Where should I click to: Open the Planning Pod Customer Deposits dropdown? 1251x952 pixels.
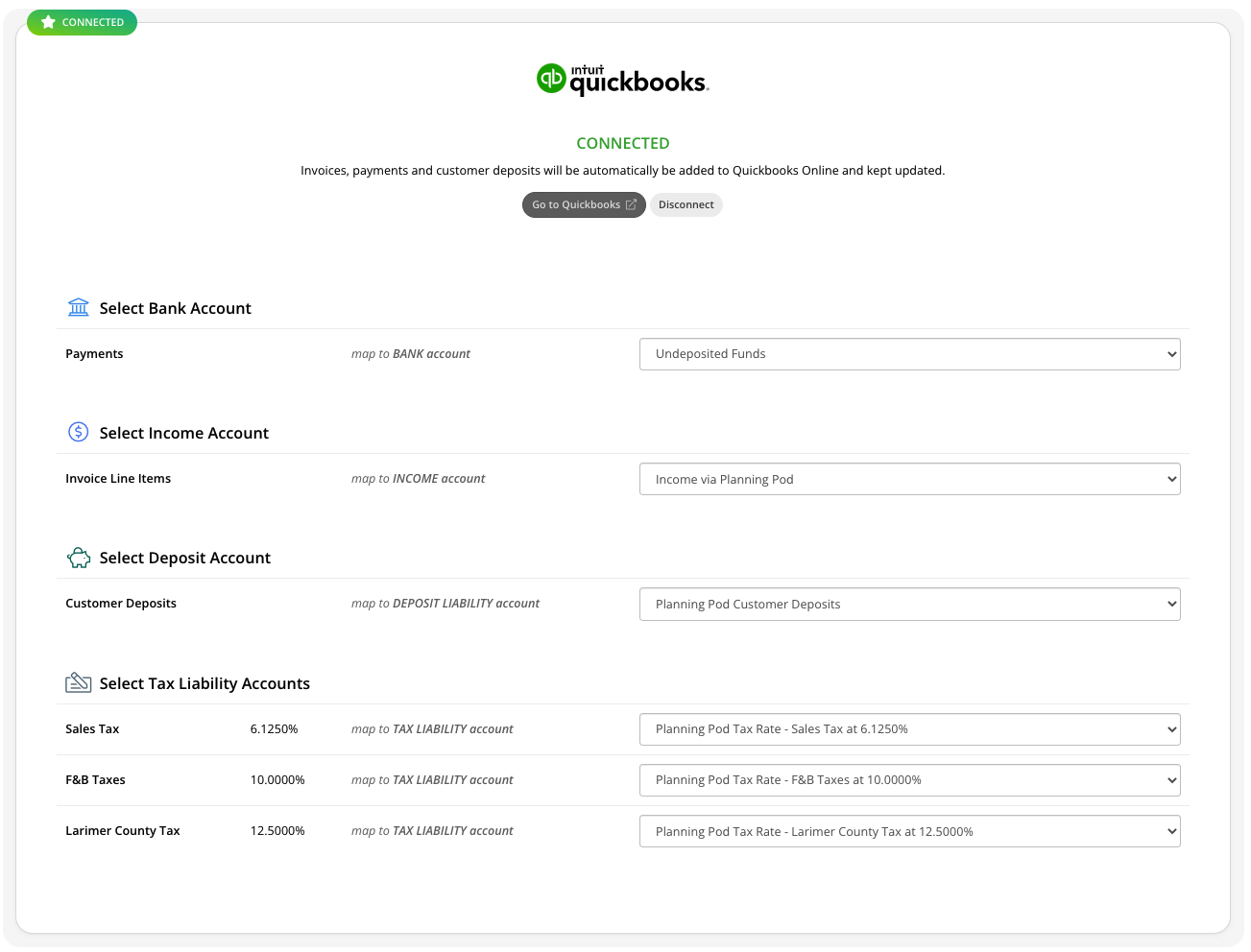[x=909, y=604]
